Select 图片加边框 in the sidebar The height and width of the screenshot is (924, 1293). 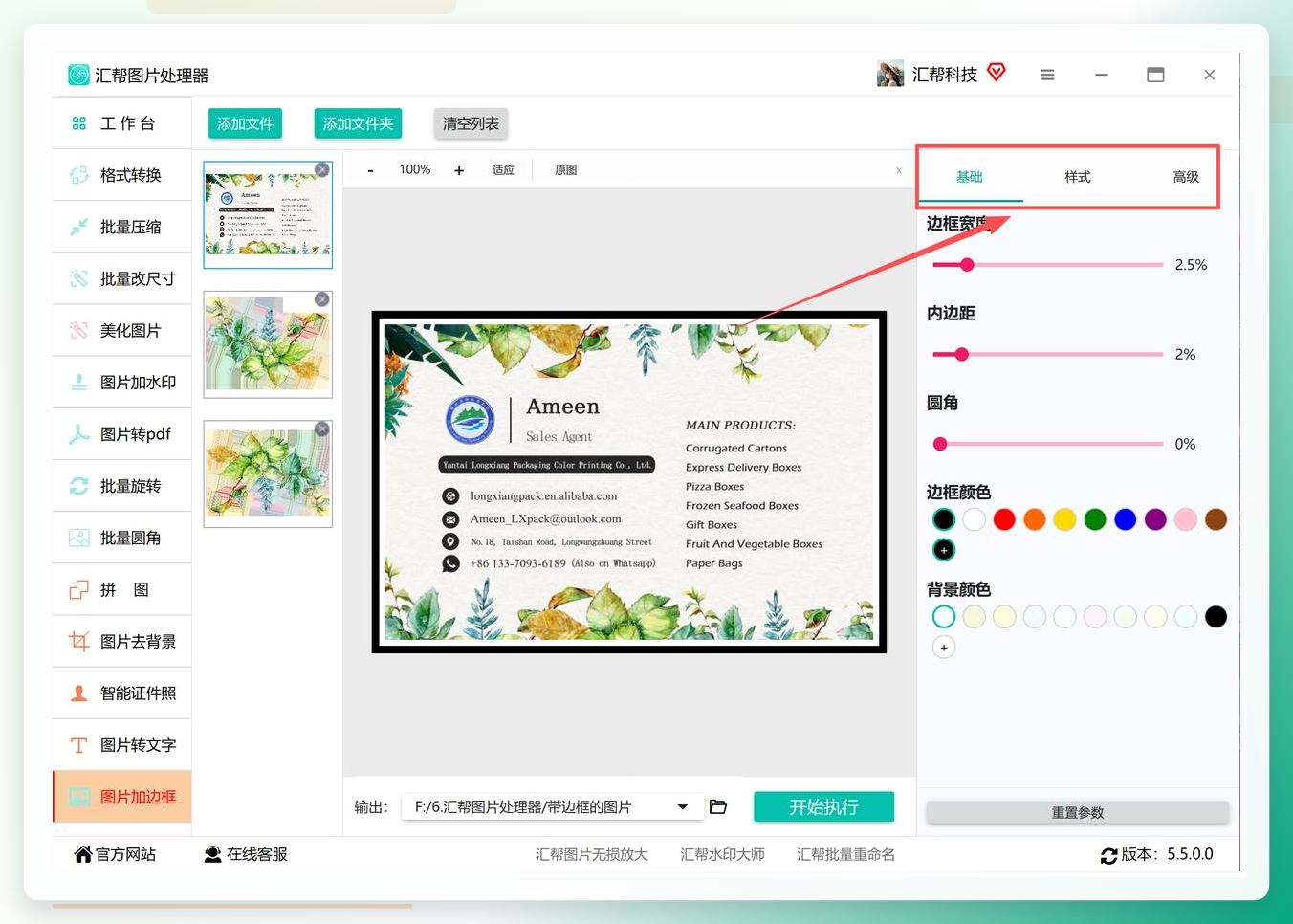point(122,797)
